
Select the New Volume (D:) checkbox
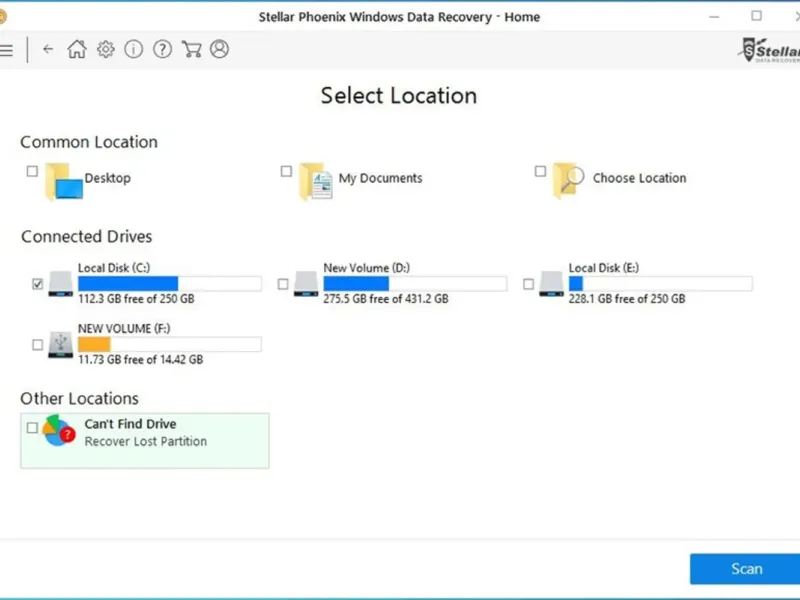click(x=283, y=284)
